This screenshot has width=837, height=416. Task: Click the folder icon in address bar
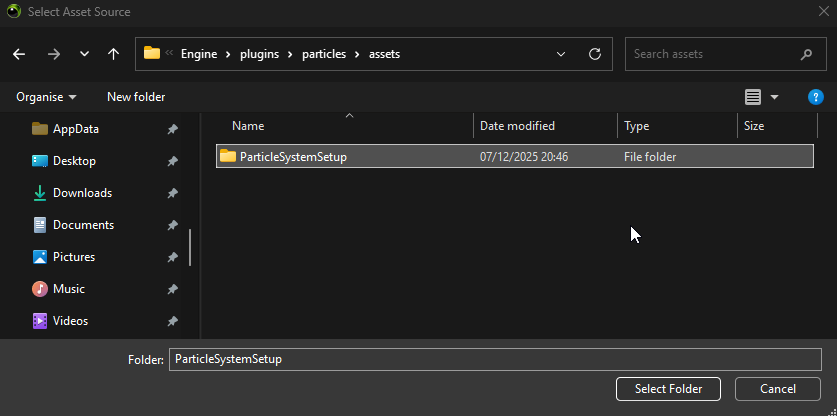click(x=152, y=53)
